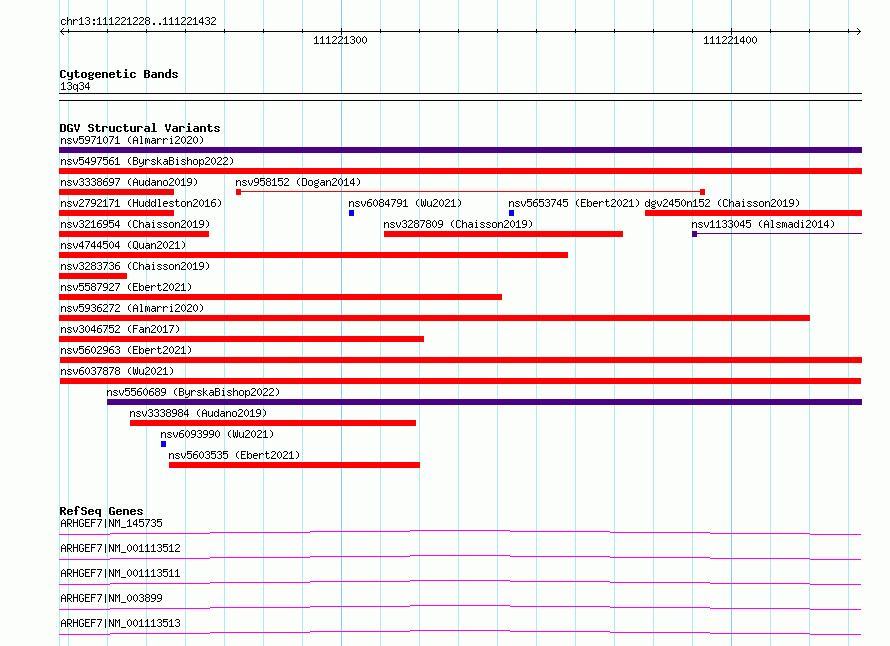Open ARHGEF7|NM_003899 gene label

[111, 598]
